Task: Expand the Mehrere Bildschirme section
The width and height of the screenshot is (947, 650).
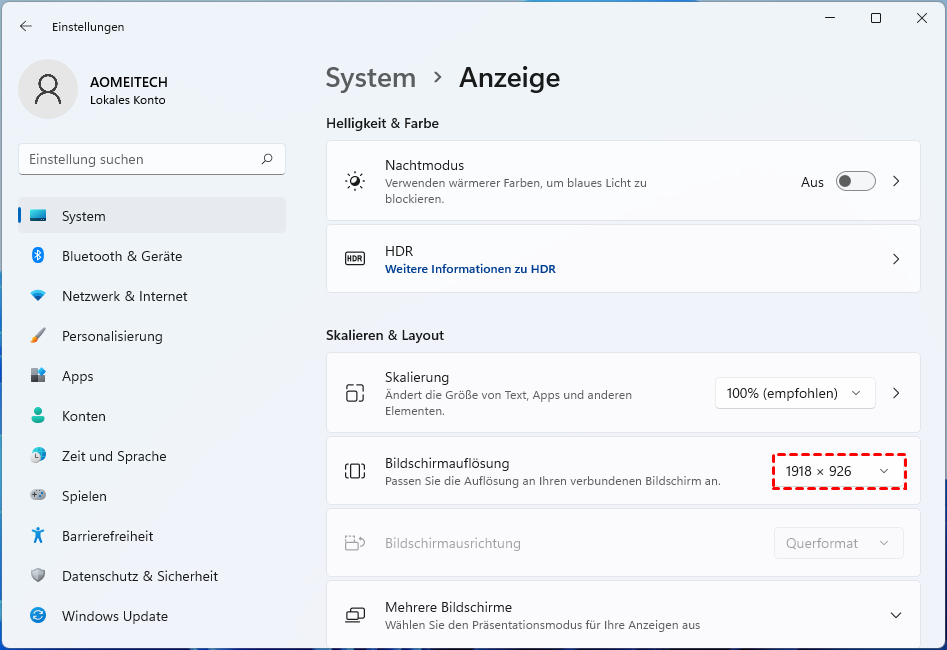Action: tap(896, 615)
